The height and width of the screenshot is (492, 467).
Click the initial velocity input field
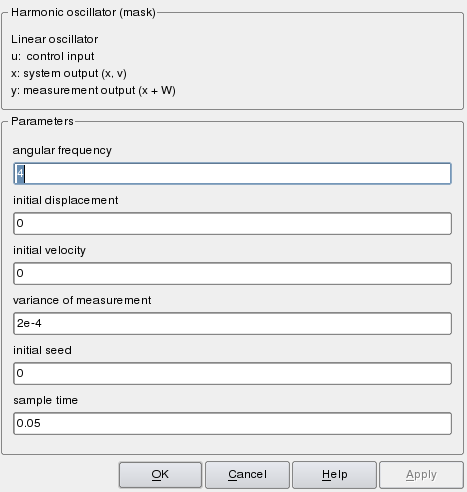pos(232,273)
